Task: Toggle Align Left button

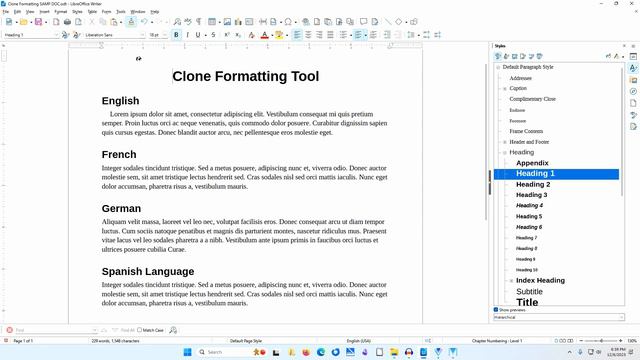Action: point(297,35)
